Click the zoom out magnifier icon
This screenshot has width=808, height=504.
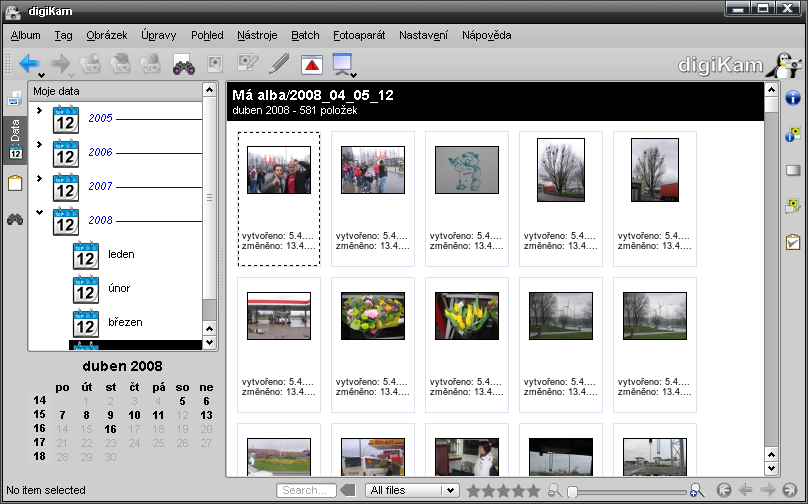click(554, 490)
